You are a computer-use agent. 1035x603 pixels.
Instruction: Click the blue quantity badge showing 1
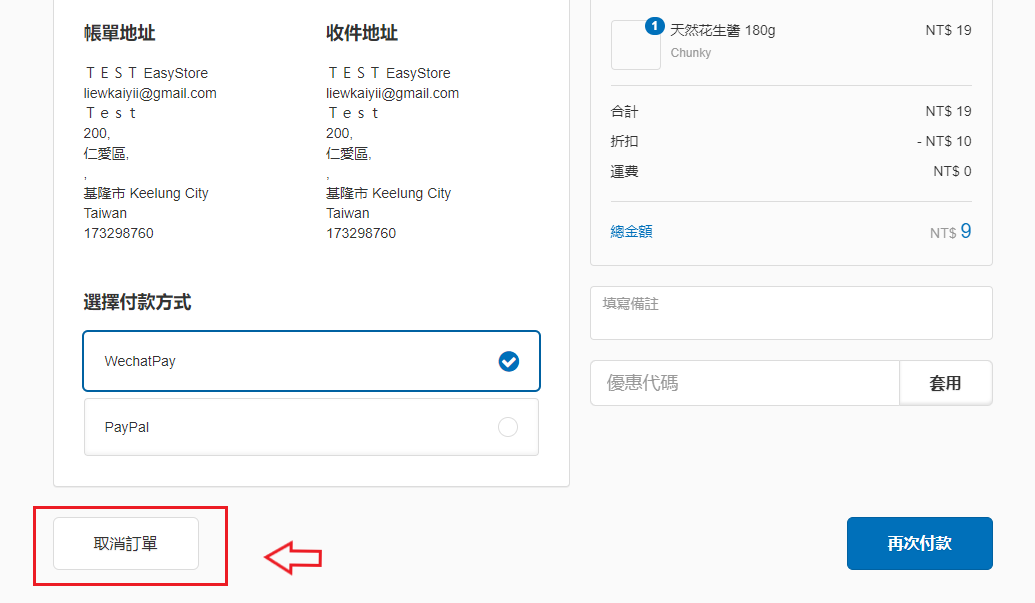click(655, 26)
